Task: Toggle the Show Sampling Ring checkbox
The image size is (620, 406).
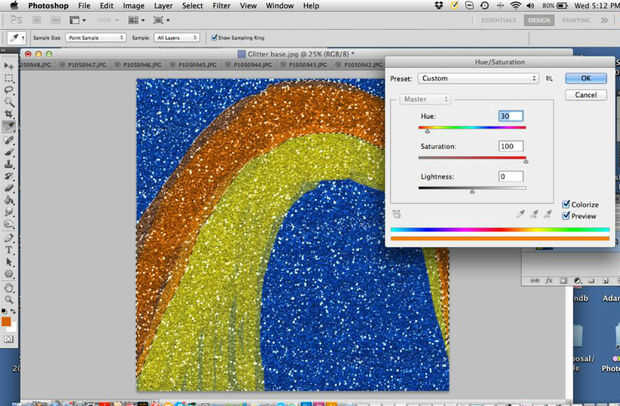Action: [x=212, y=37]
